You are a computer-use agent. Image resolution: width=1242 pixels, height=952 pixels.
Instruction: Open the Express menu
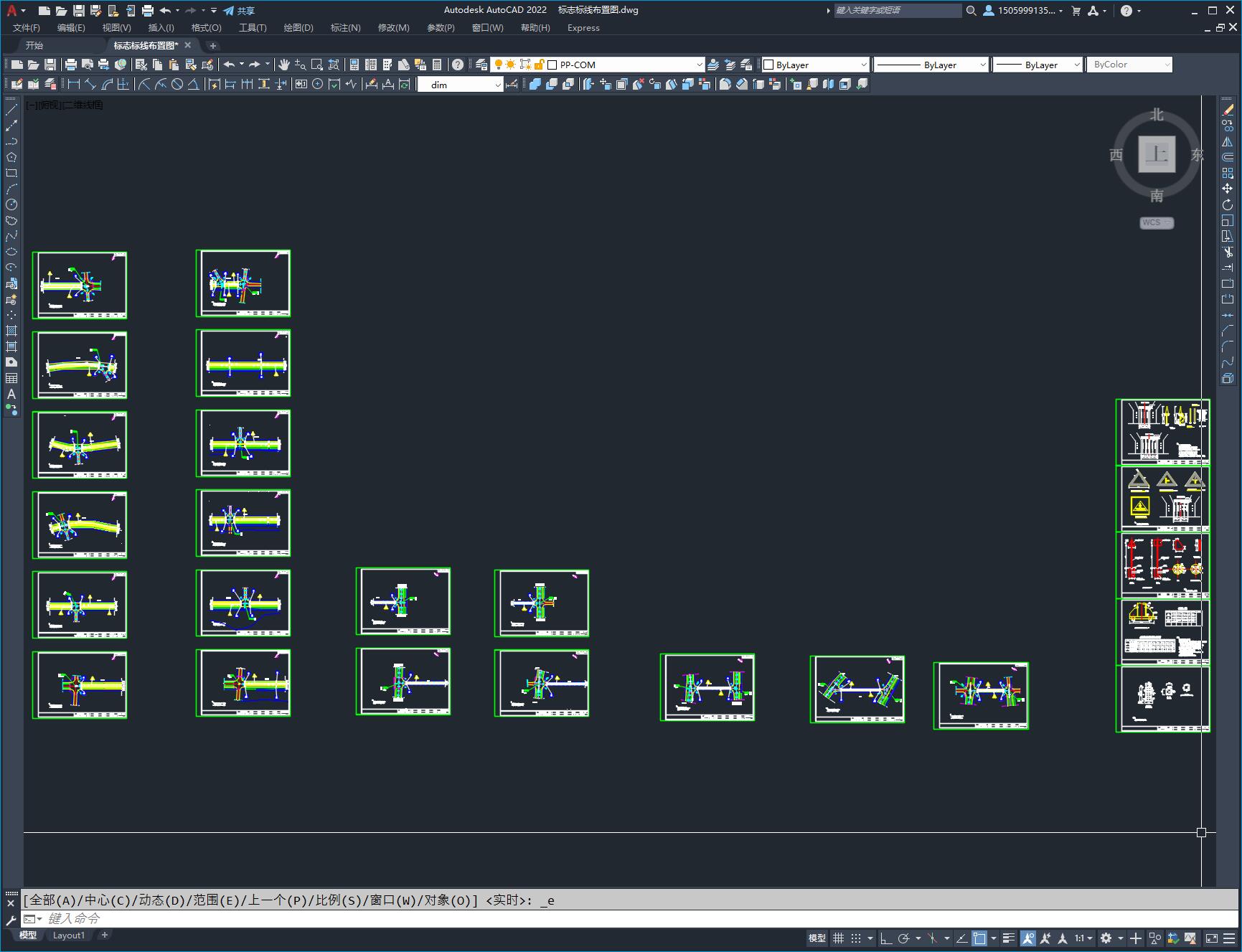coord(583,28)
